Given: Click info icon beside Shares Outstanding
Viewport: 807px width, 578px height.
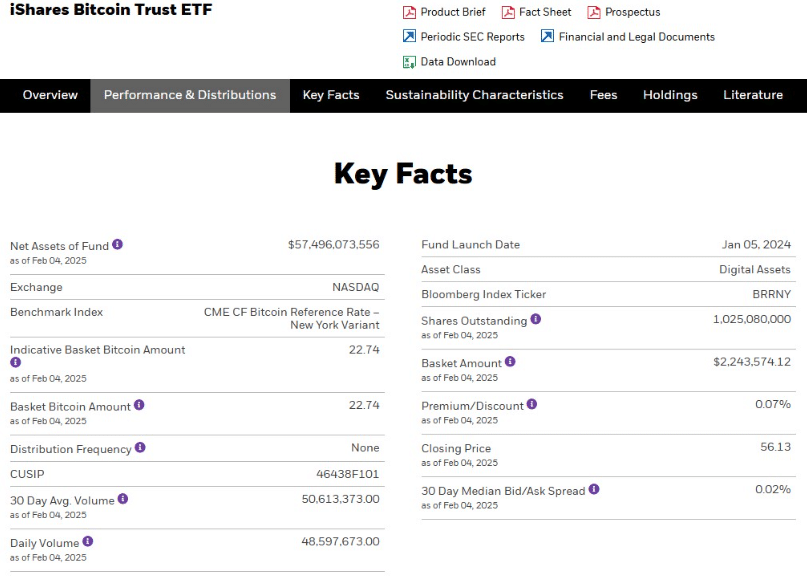Looking at the screenshot, I should pyautogui.click(x=536, y=320).
